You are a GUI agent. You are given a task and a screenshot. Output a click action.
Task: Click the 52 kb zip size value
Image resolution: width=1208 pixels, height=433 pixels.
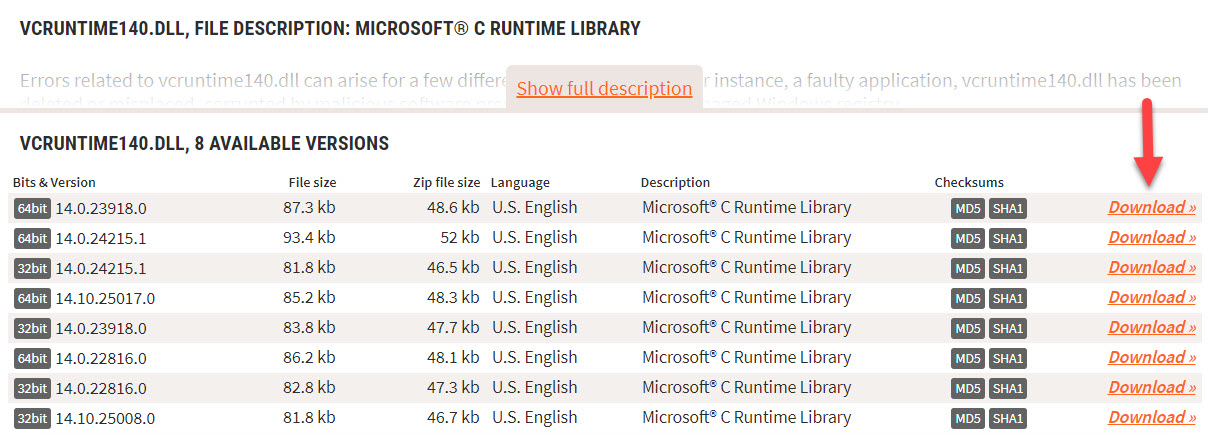[x=460, y=238]
